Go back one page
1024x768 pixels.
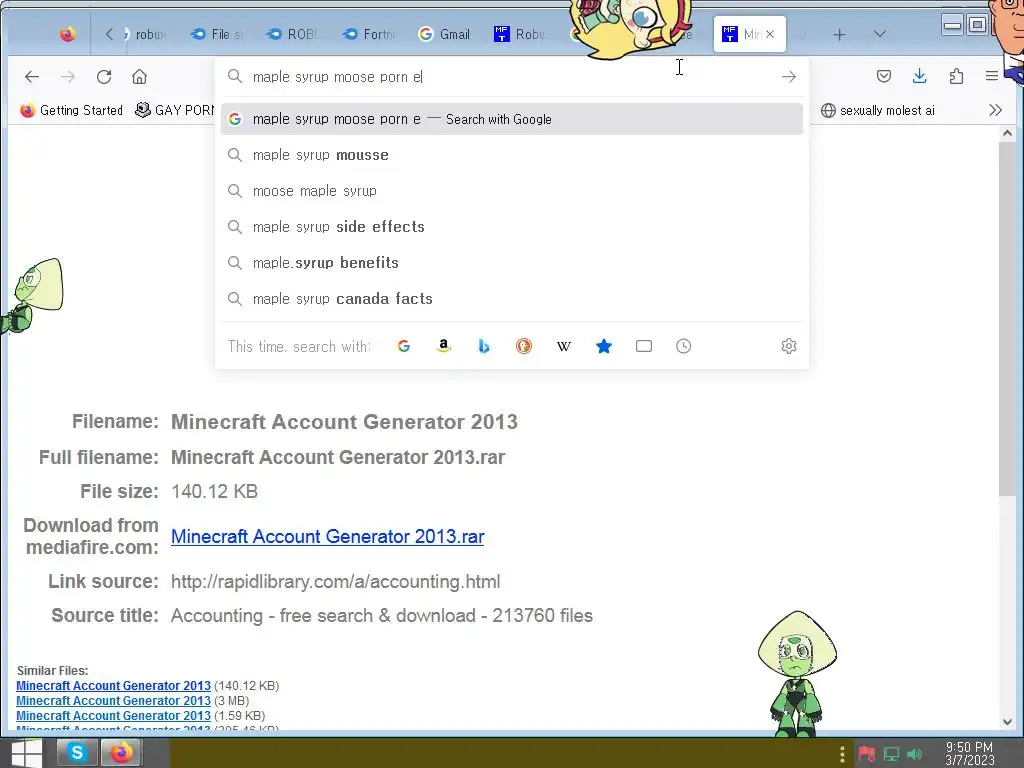tap(32, 77)
